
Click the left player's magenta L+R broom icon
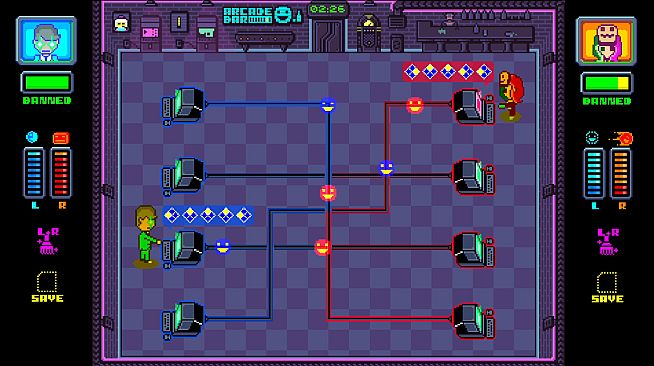pos(48,241)
